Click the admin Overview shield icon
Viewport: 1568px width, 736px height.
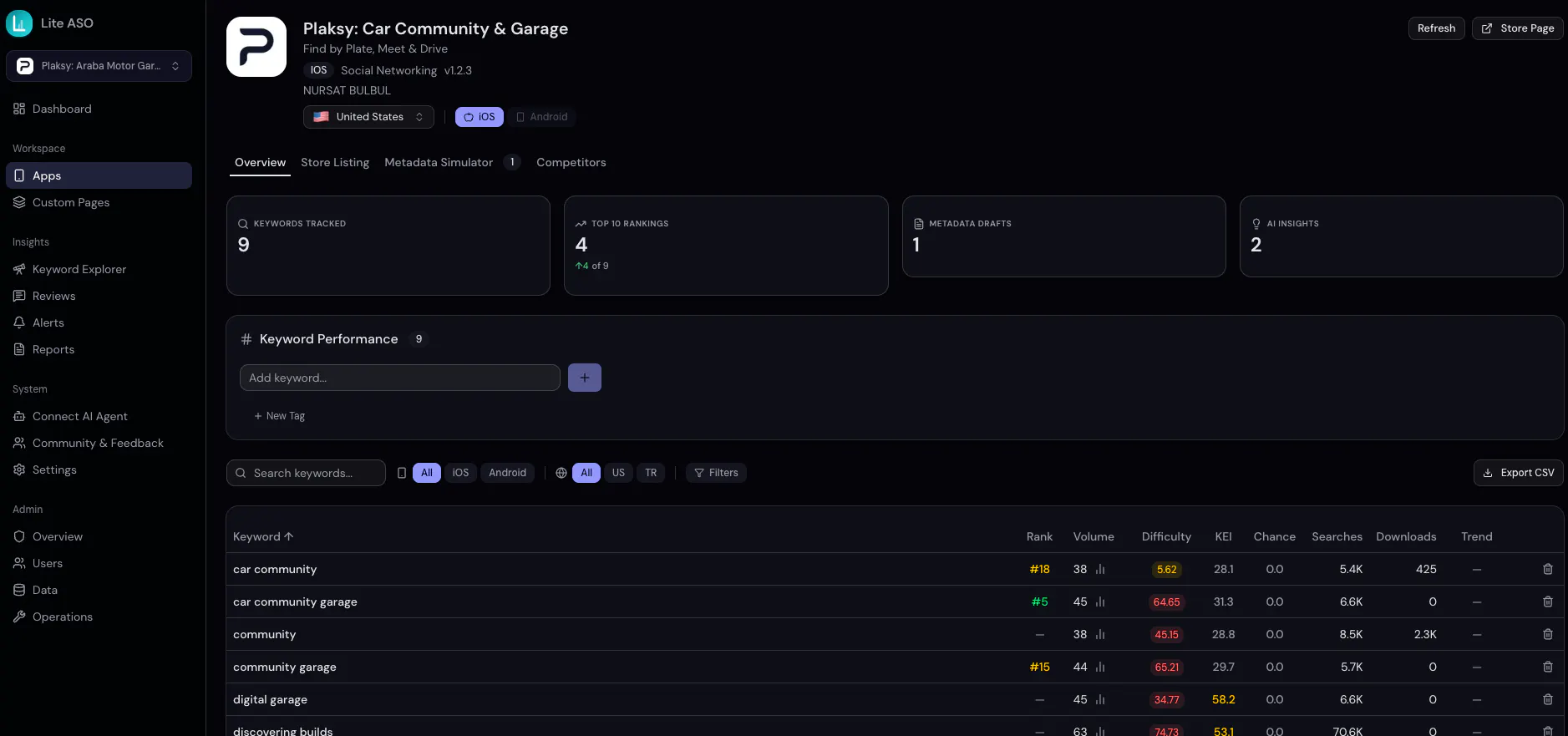tap(19, 536)
